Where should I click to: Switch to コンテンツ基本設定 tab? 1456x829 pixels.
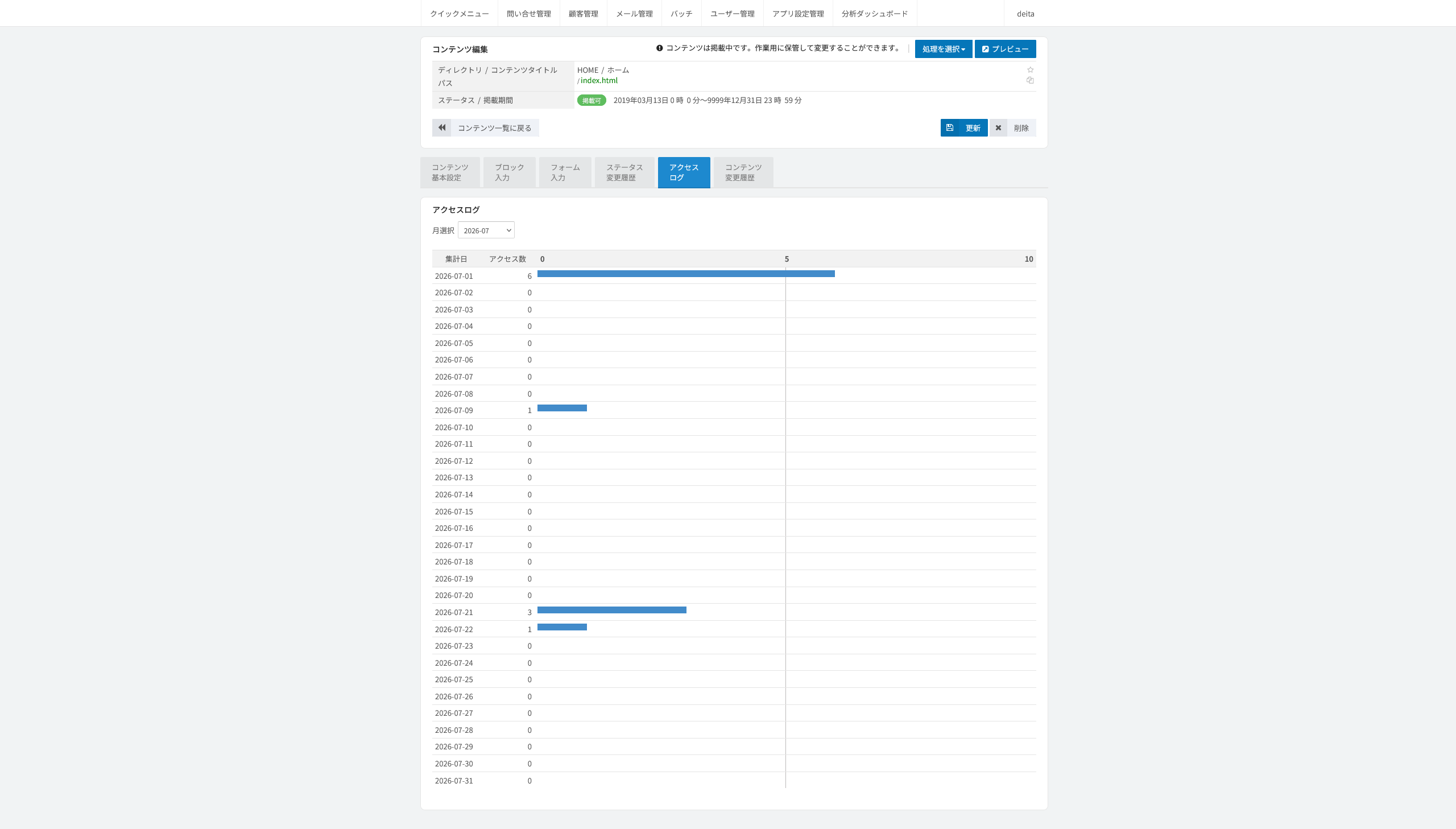pyautogui.click(x=450, y=172)
